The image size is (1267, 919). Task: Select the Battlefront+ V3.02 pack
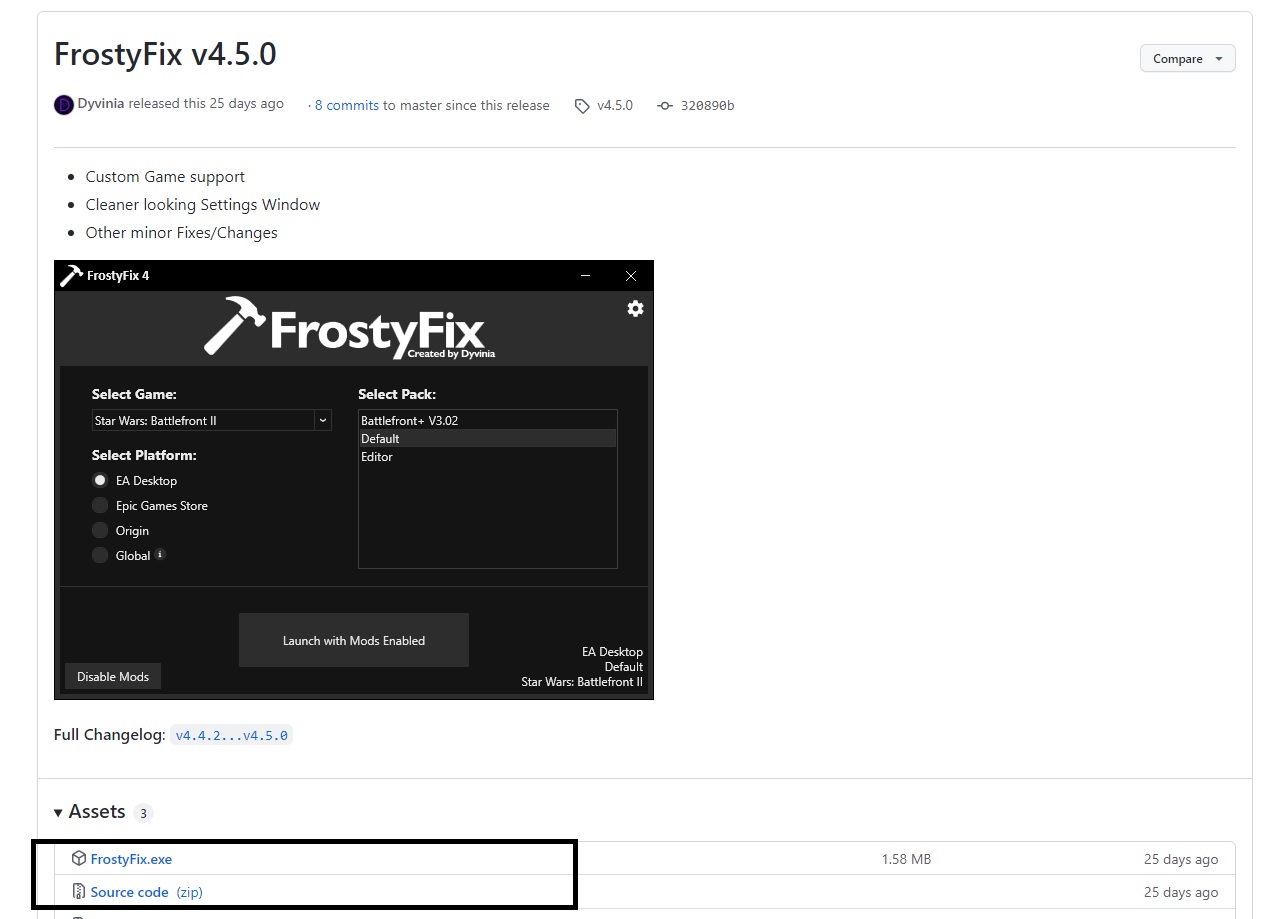(x=487, y=421)
